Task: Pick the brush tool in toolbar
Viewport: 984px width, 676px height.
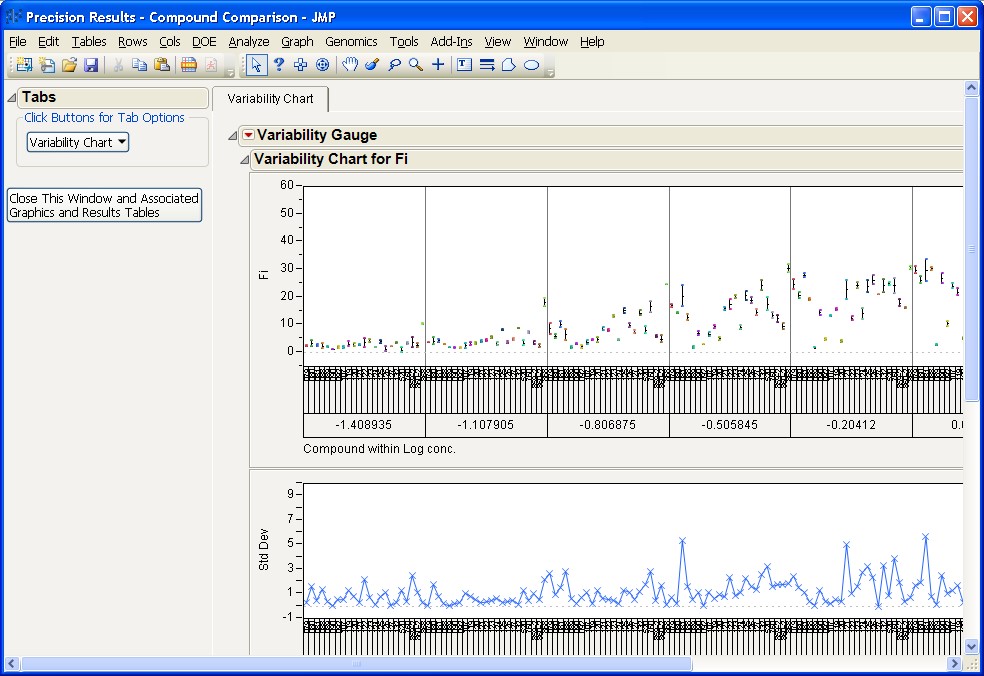Action: (371, 65)
